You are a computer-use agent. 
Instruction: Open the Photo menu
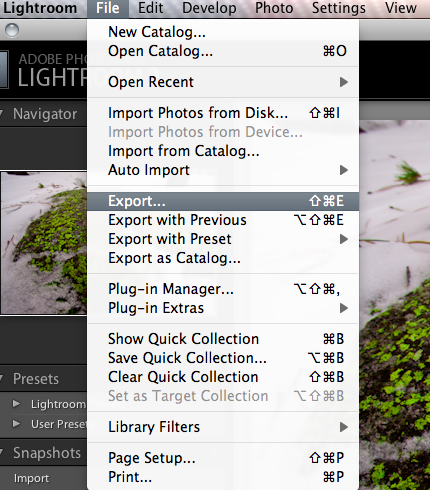(x=274, y=8)
